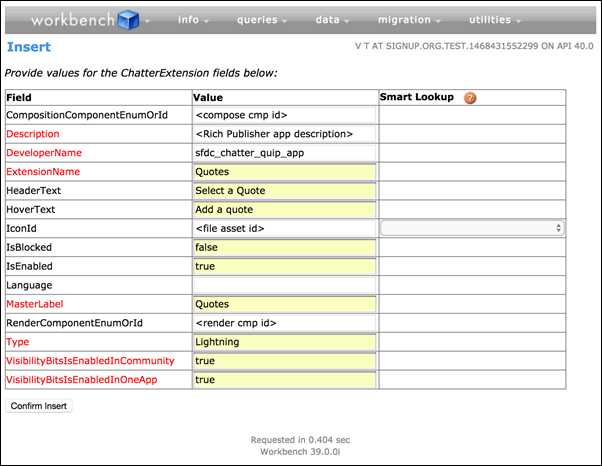Screen dimensions: 602x466
Task: Click the IsEnabled field label
Action: [30, 266]
